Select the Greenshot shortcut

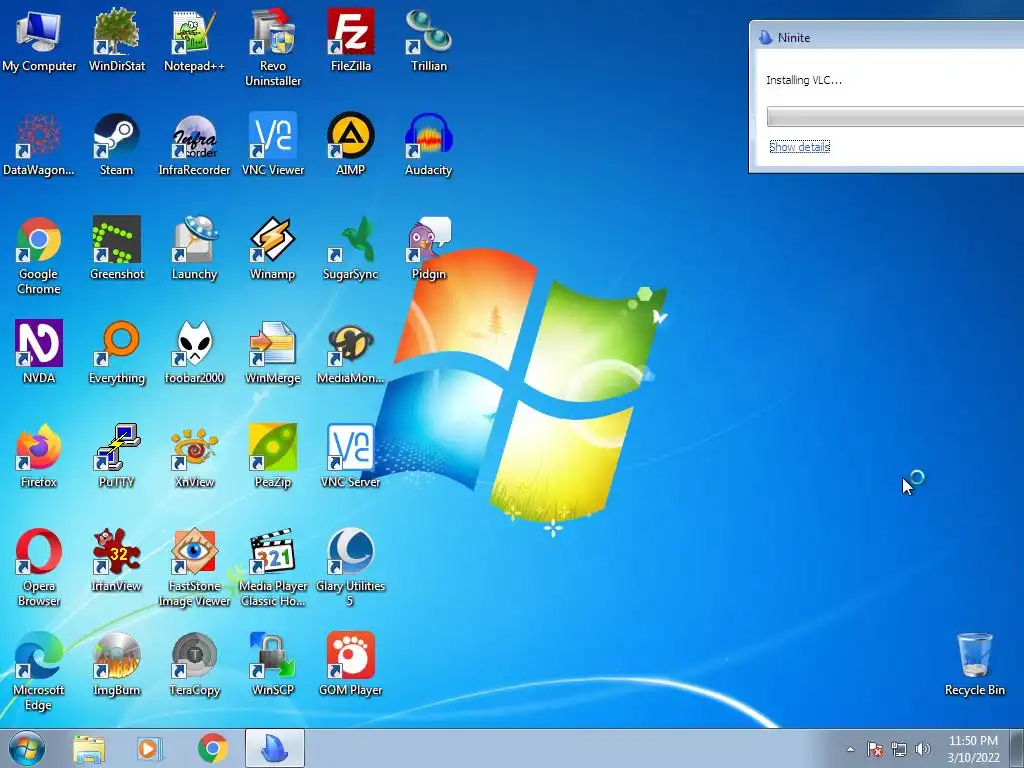click(117, 248)
